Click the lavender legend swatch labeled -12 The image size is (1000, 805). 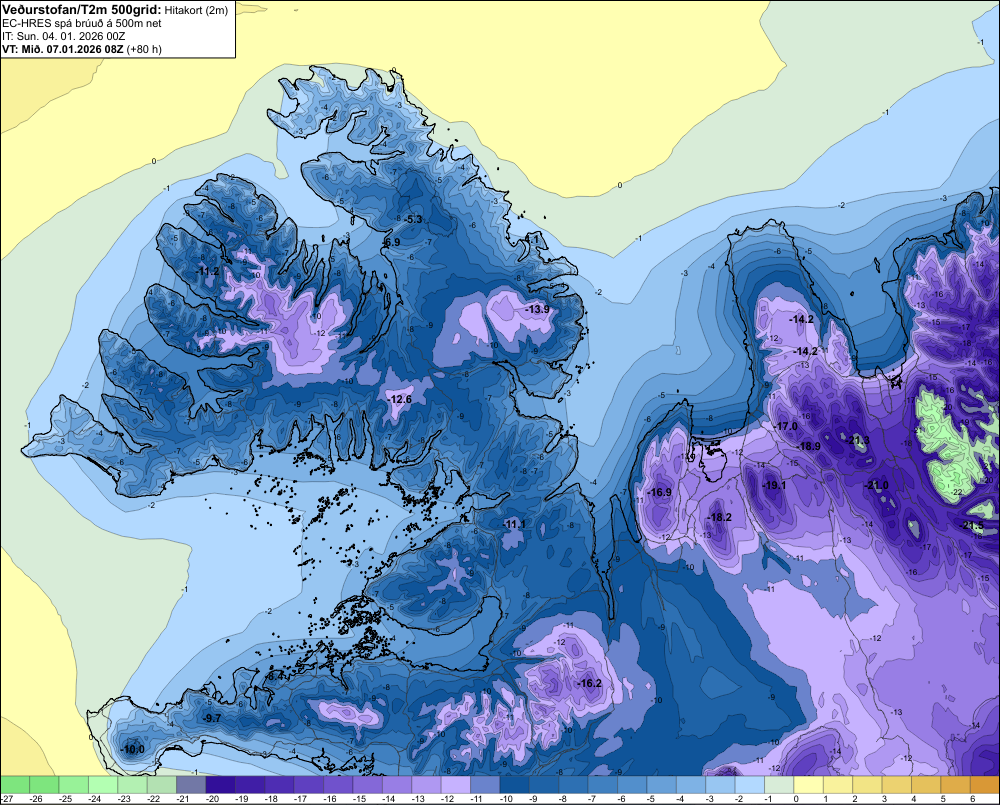[455, 785]
